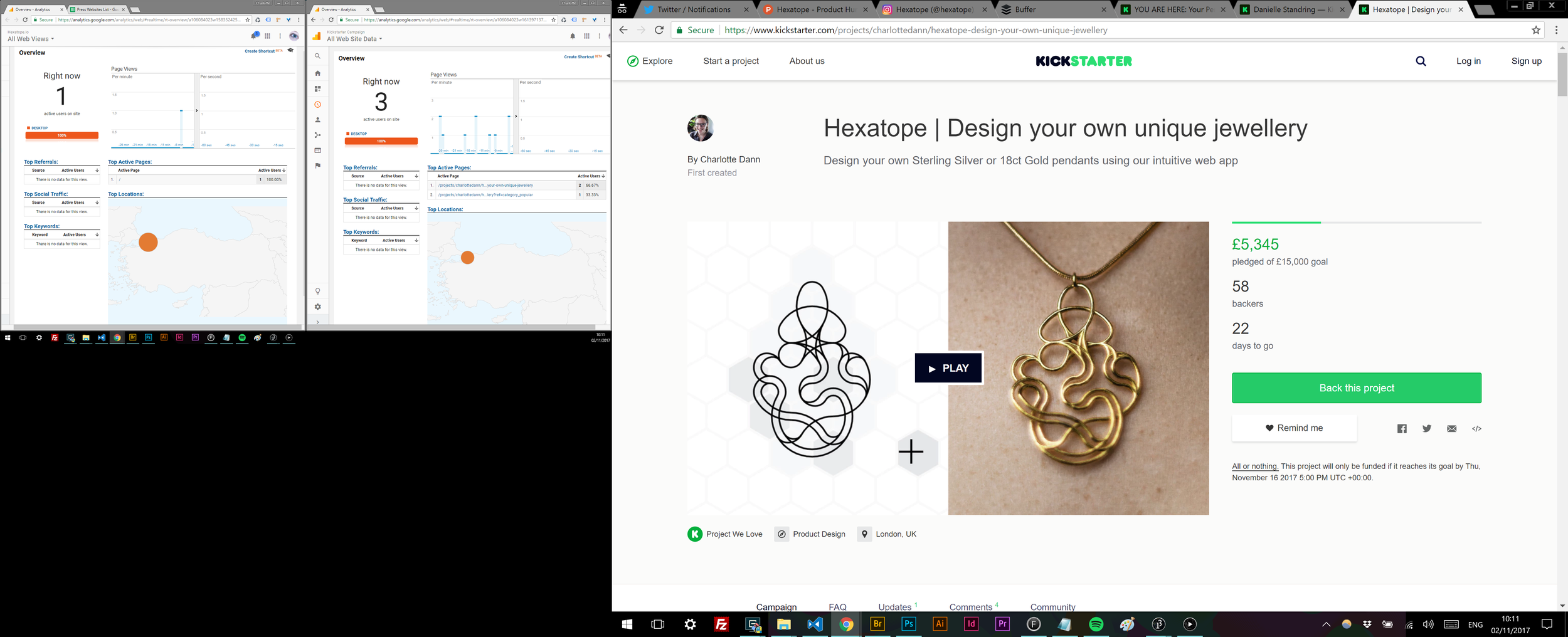Image resolution: width=1568 pixels, height=637 pixels.
Task: Switch to the Hexatope - Product Hunt tab
Action: [815, 9]
